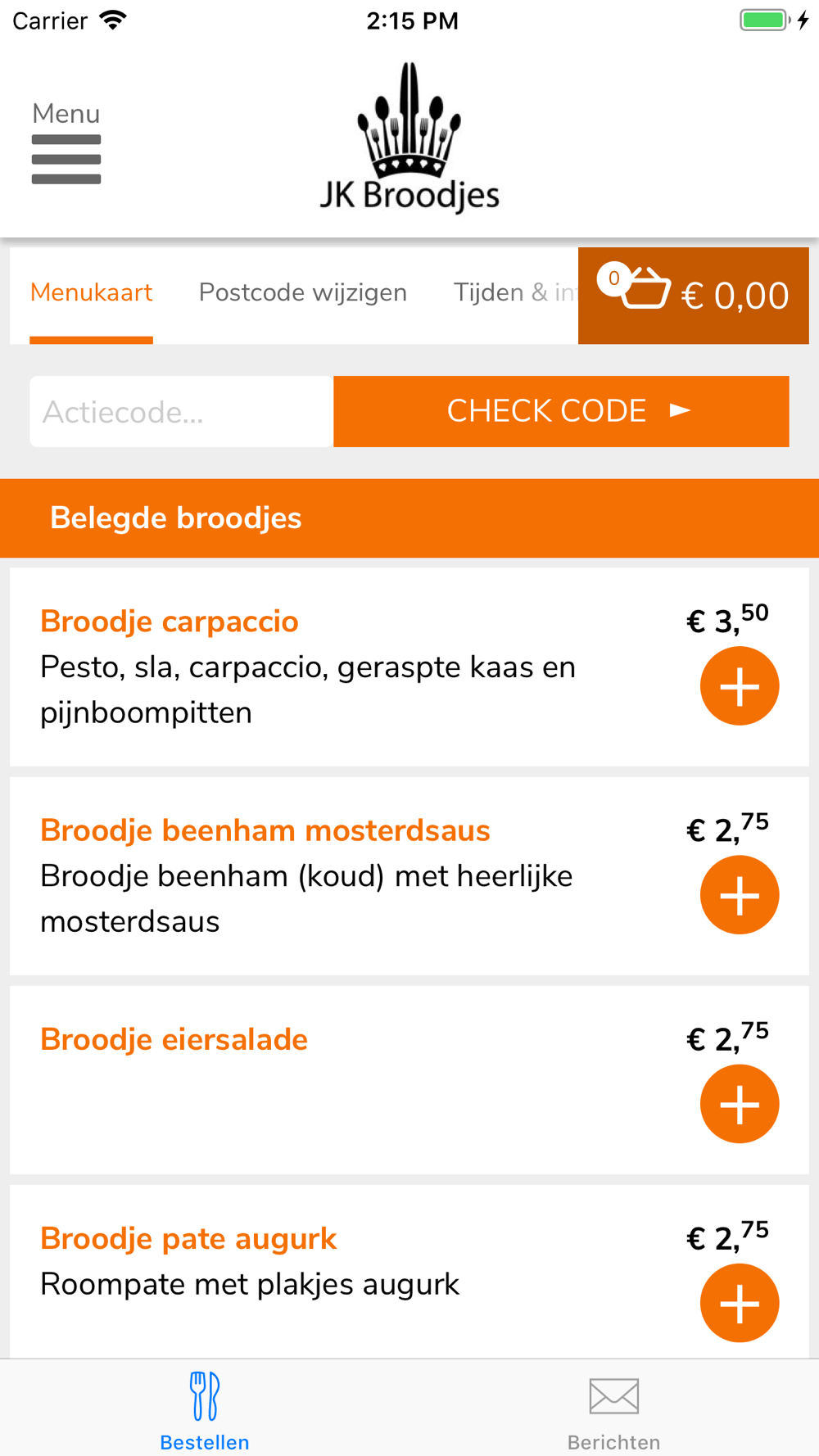Add Broodje carpaccio with plus button
The image size is (819, 1456).
[740, 686]
